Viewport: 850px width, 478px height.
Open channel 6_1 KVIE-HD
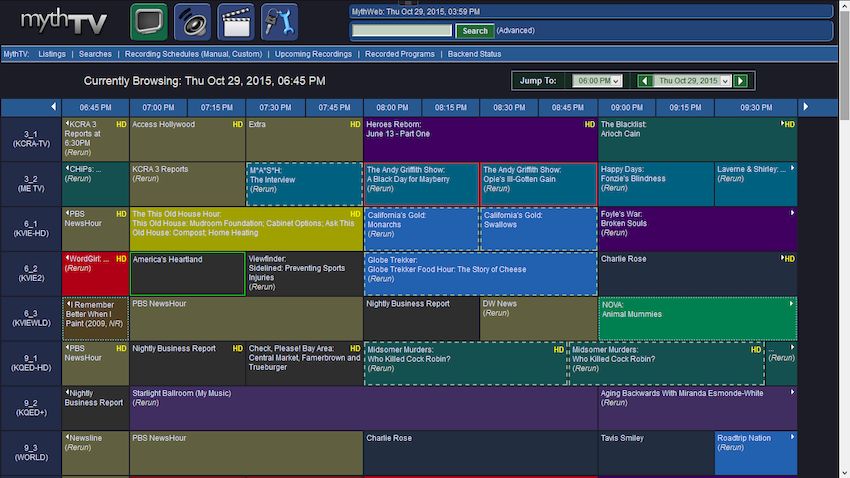[x=31, y=228]
